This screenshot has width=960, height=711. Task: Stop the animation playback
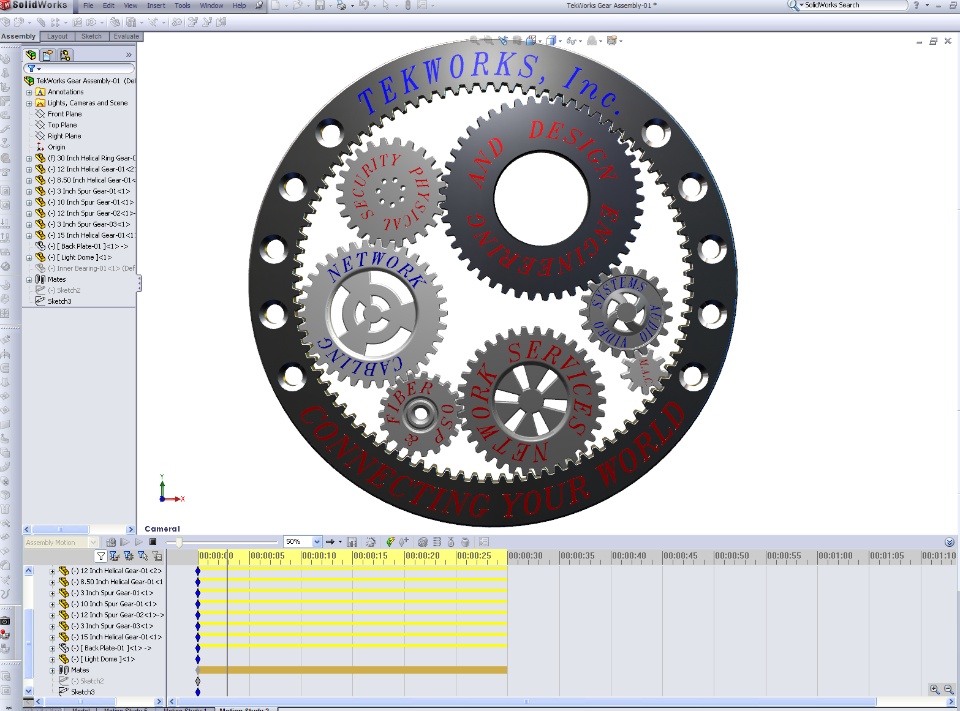tap(152, 542)
